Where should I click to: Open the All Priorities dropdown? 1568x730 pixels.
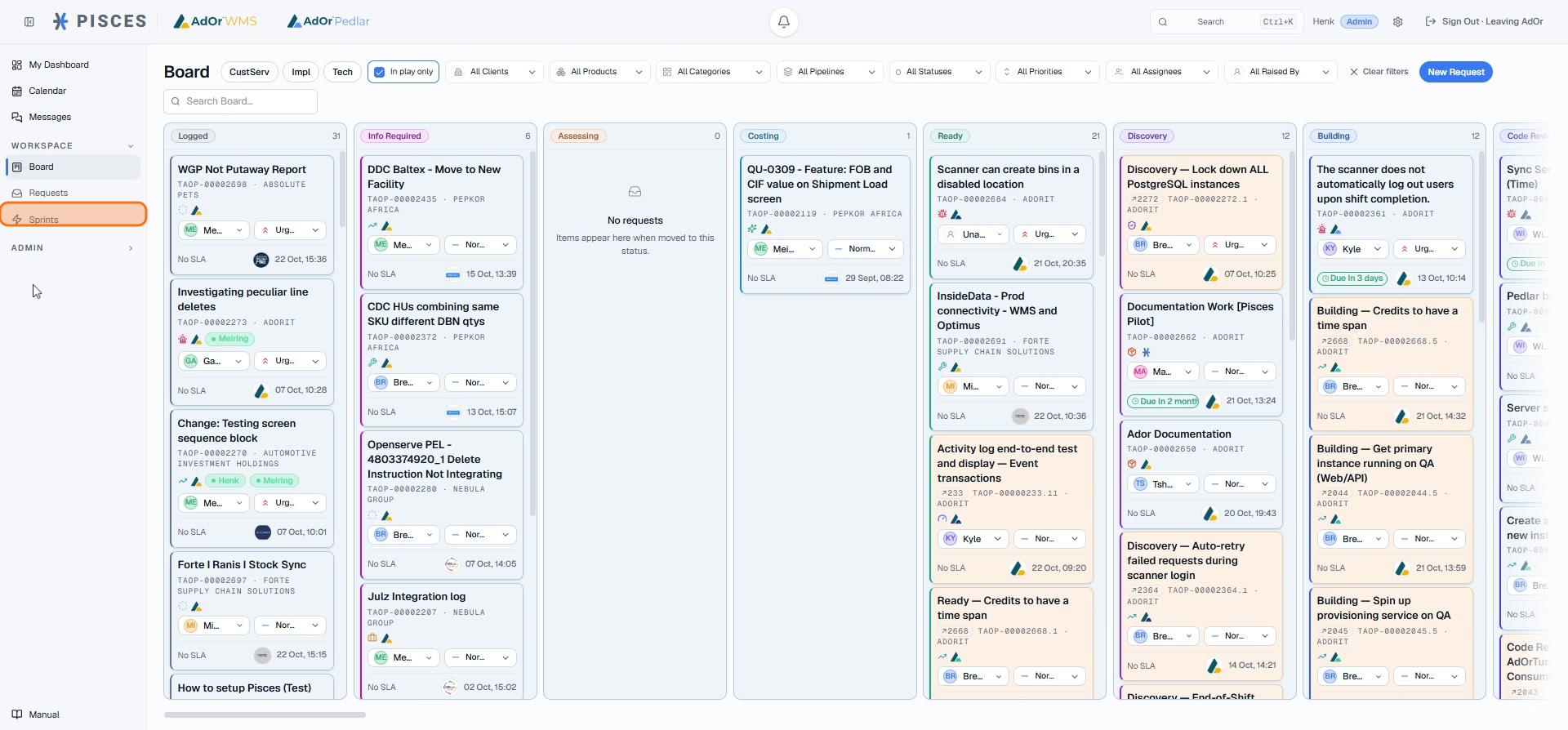coord(1047,72)
